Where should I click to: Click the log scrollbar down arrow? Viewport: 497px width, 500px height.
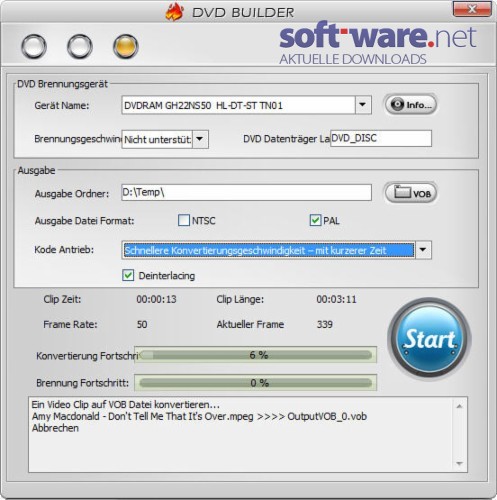click(x=460, y=464)
